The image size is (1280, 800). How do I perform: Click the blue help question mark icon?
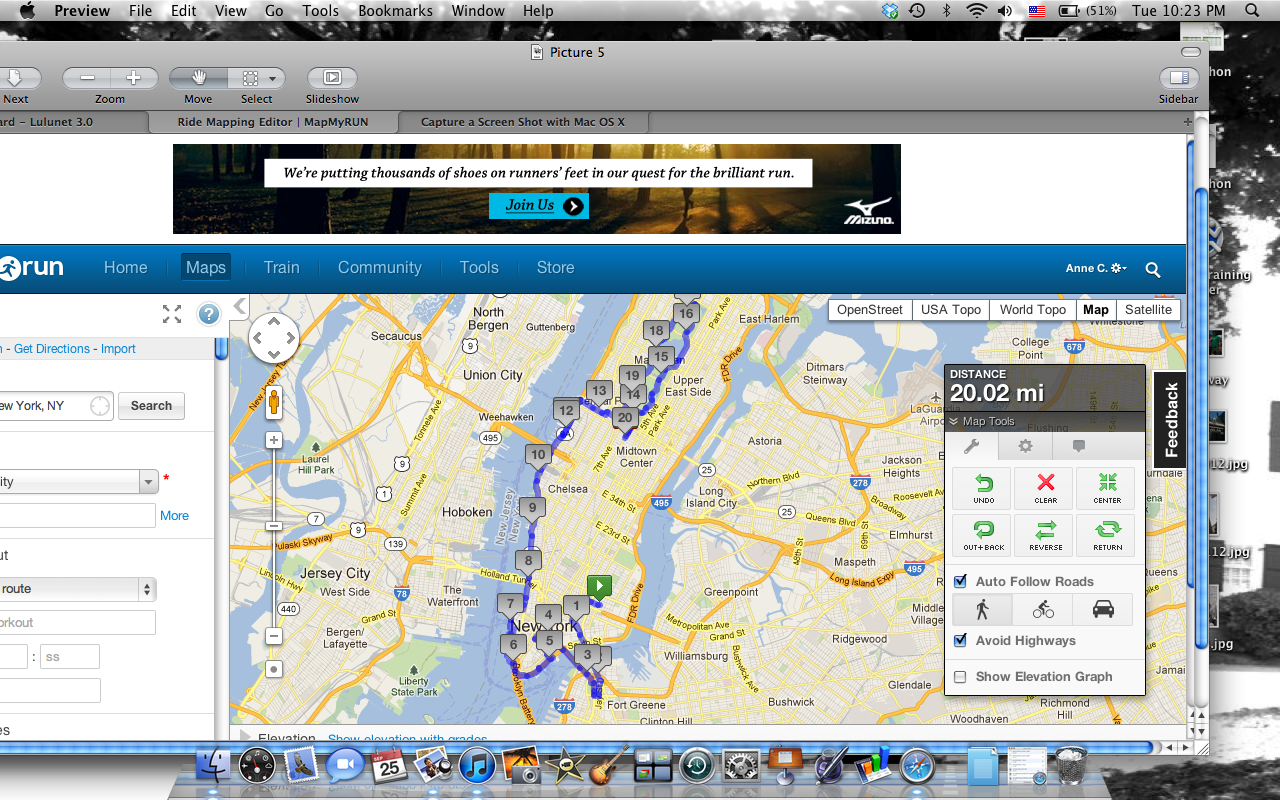(208, 314)
